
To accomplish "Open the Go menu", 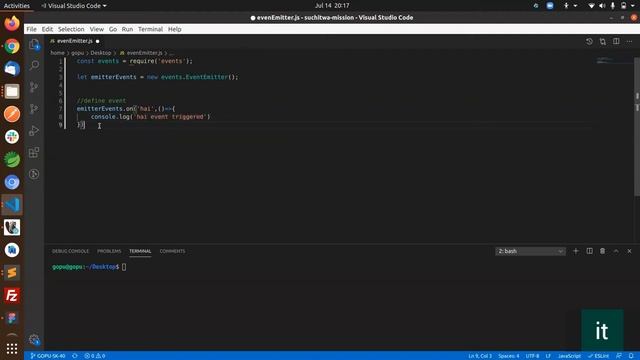I will pyautogui.click(x=113, y=29).
